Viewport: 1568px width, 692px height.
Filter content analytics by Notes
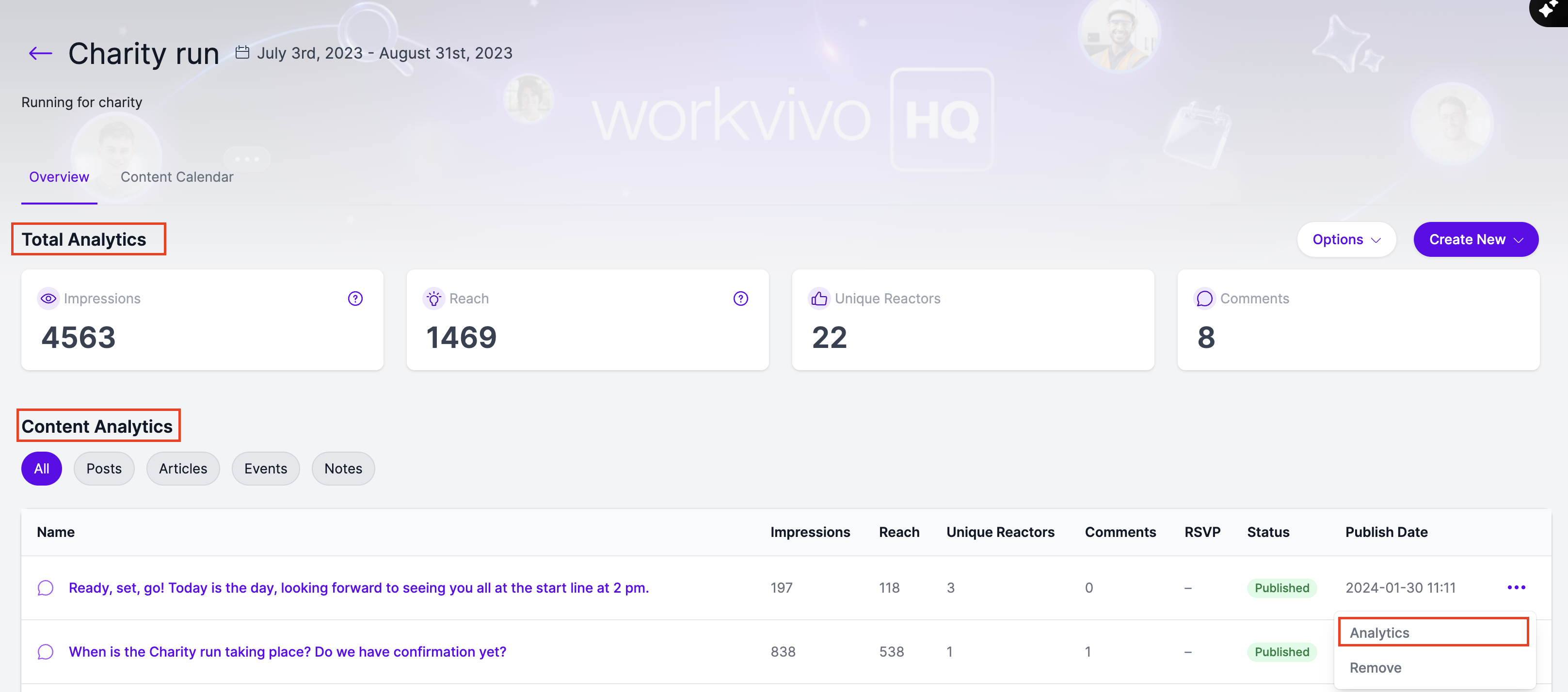(x=343, y=468)
